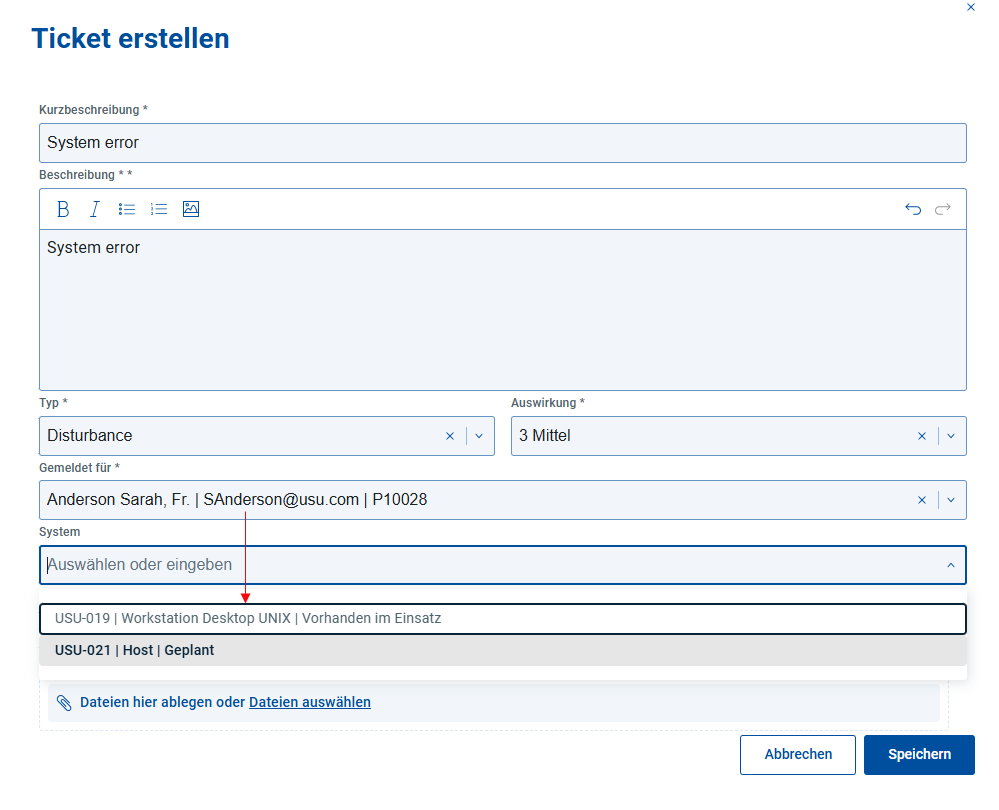Image resolution: width=999 pixels, height=810 pixels.
Task: Undo the last edit in description
Action: (913, 209)
